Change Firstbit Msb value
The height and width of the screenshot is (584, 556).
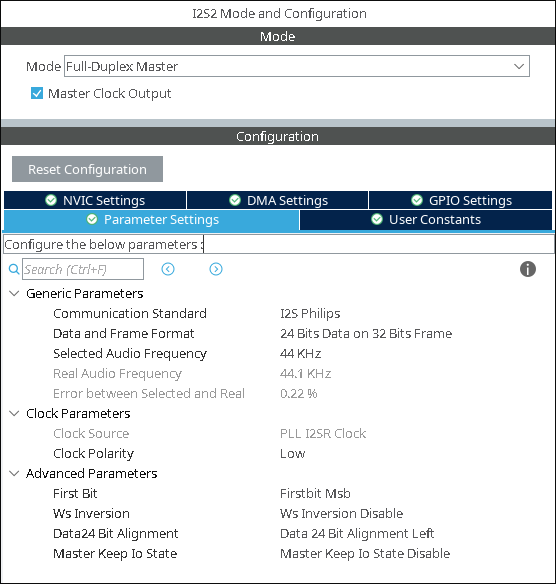(315, 493)
